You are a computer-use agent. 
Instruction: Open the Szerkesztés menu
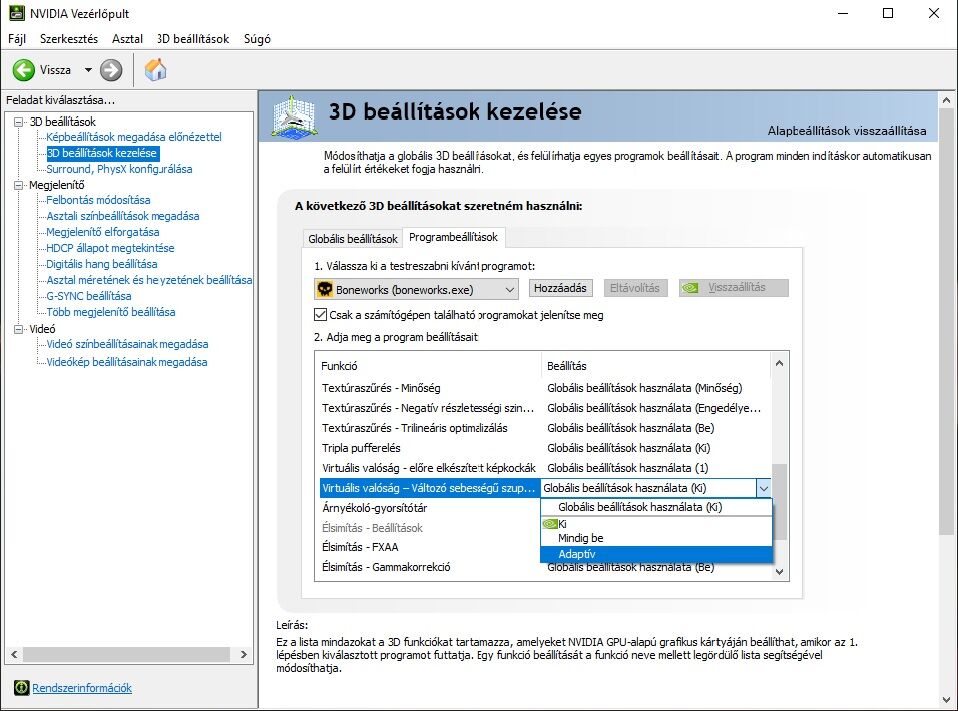tap(68, 38)
